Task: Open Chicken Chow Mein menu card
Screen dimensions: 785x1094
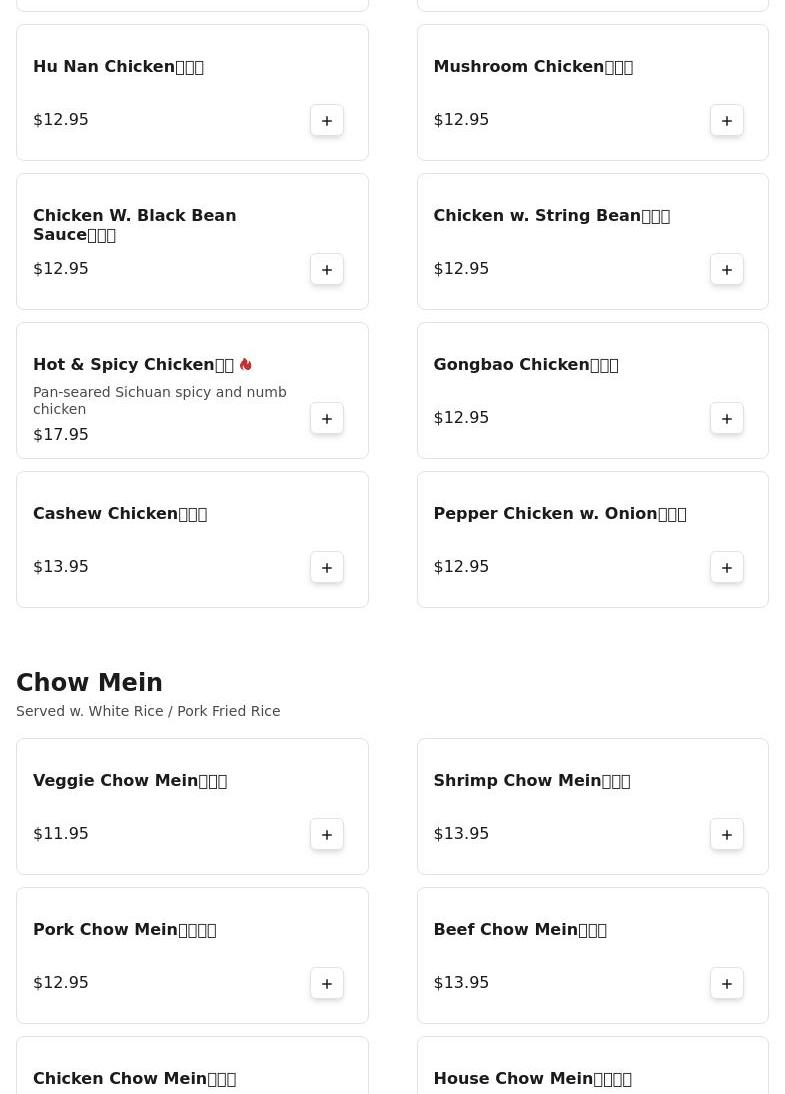Action: coord(192,1065)
